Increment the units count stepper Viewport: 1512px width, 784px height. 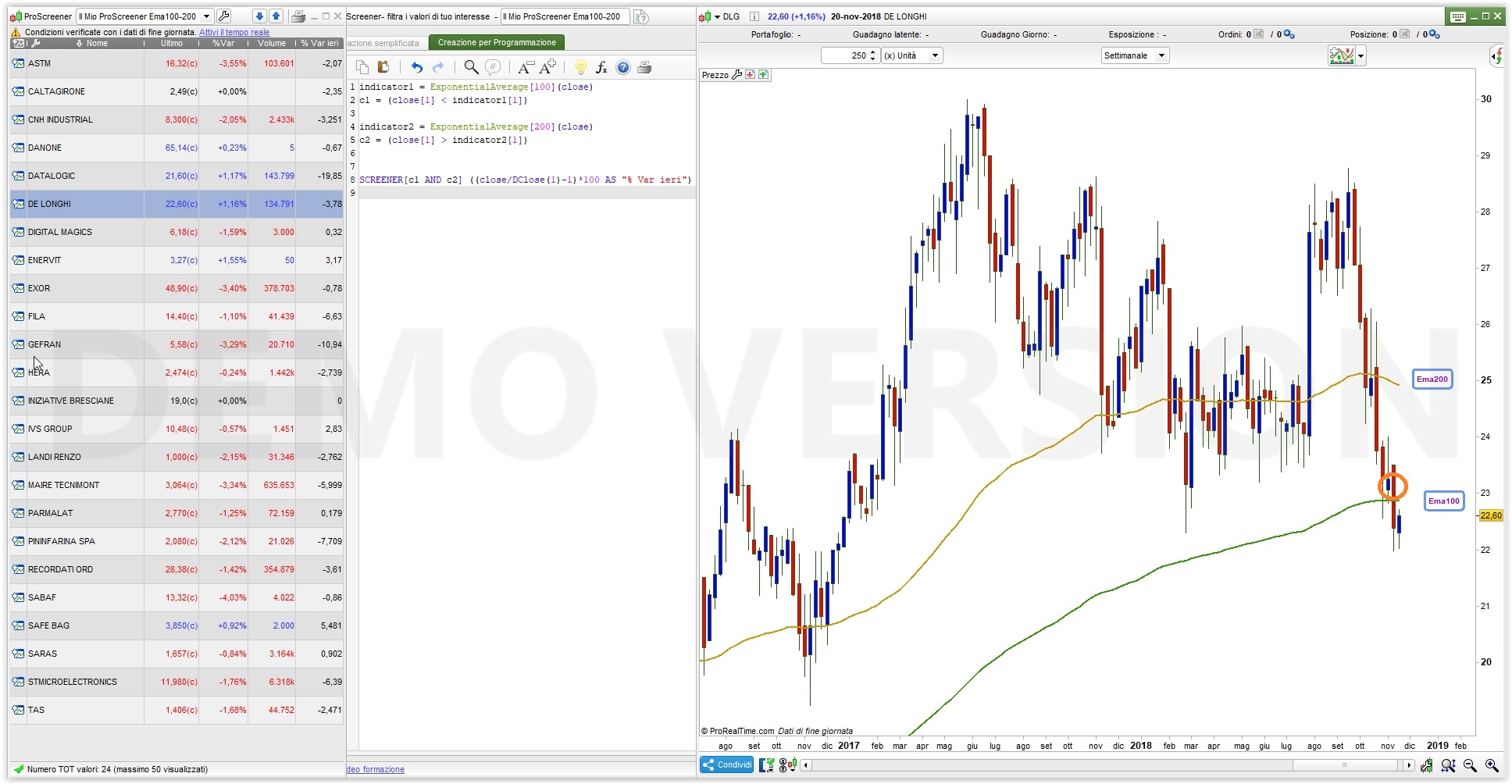tap(873, 52)
